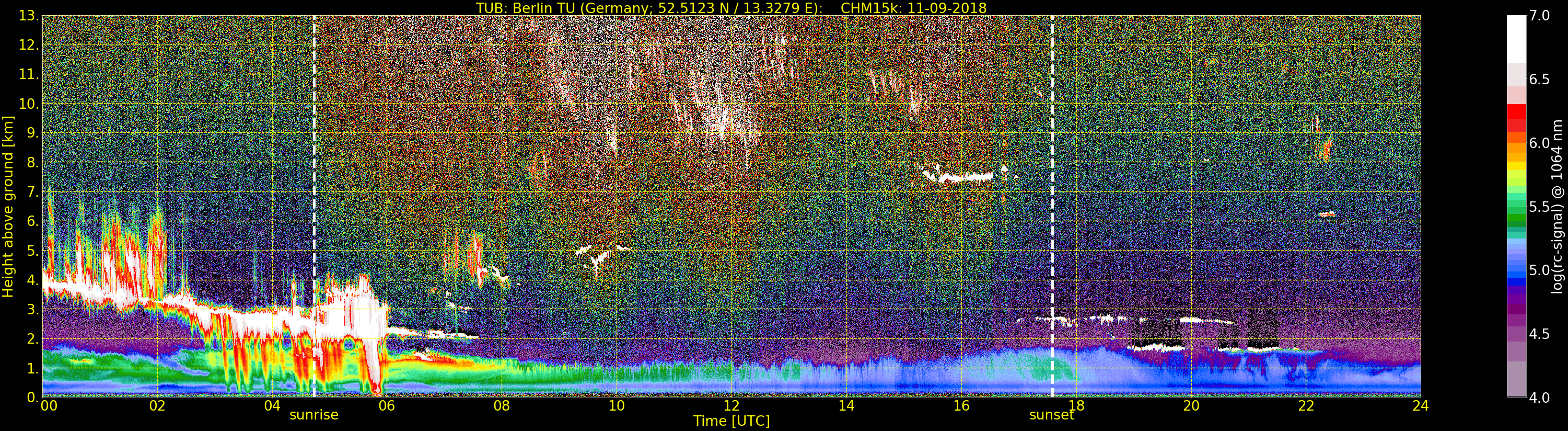The width and height of the screenshot is (1568, 431).
Task: Click the '10' time axis tick label
Action: click(x=617, y=405)
